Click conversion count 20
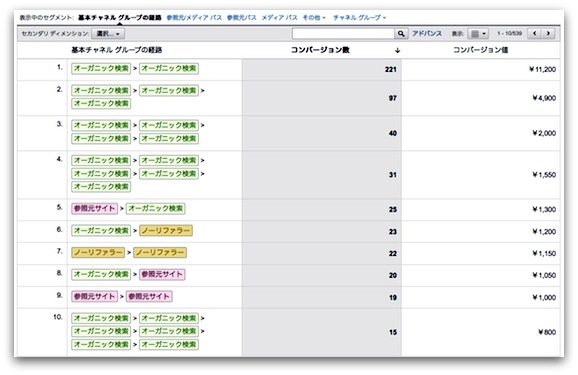 coord(393,275)
